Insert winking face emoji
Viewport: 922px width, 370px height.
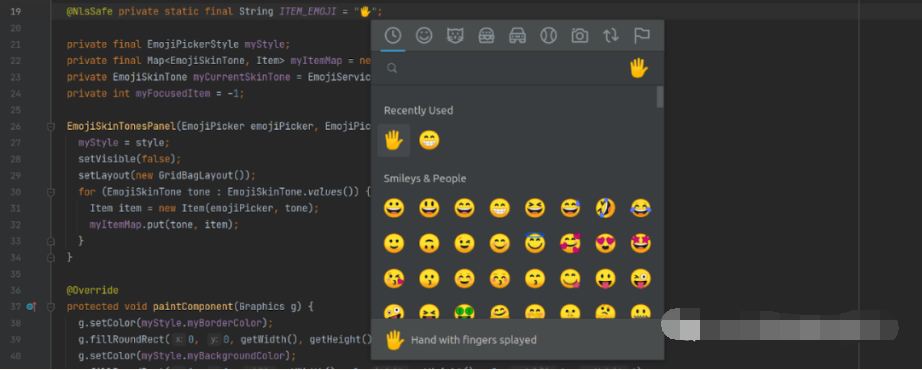tap(465, 244)
